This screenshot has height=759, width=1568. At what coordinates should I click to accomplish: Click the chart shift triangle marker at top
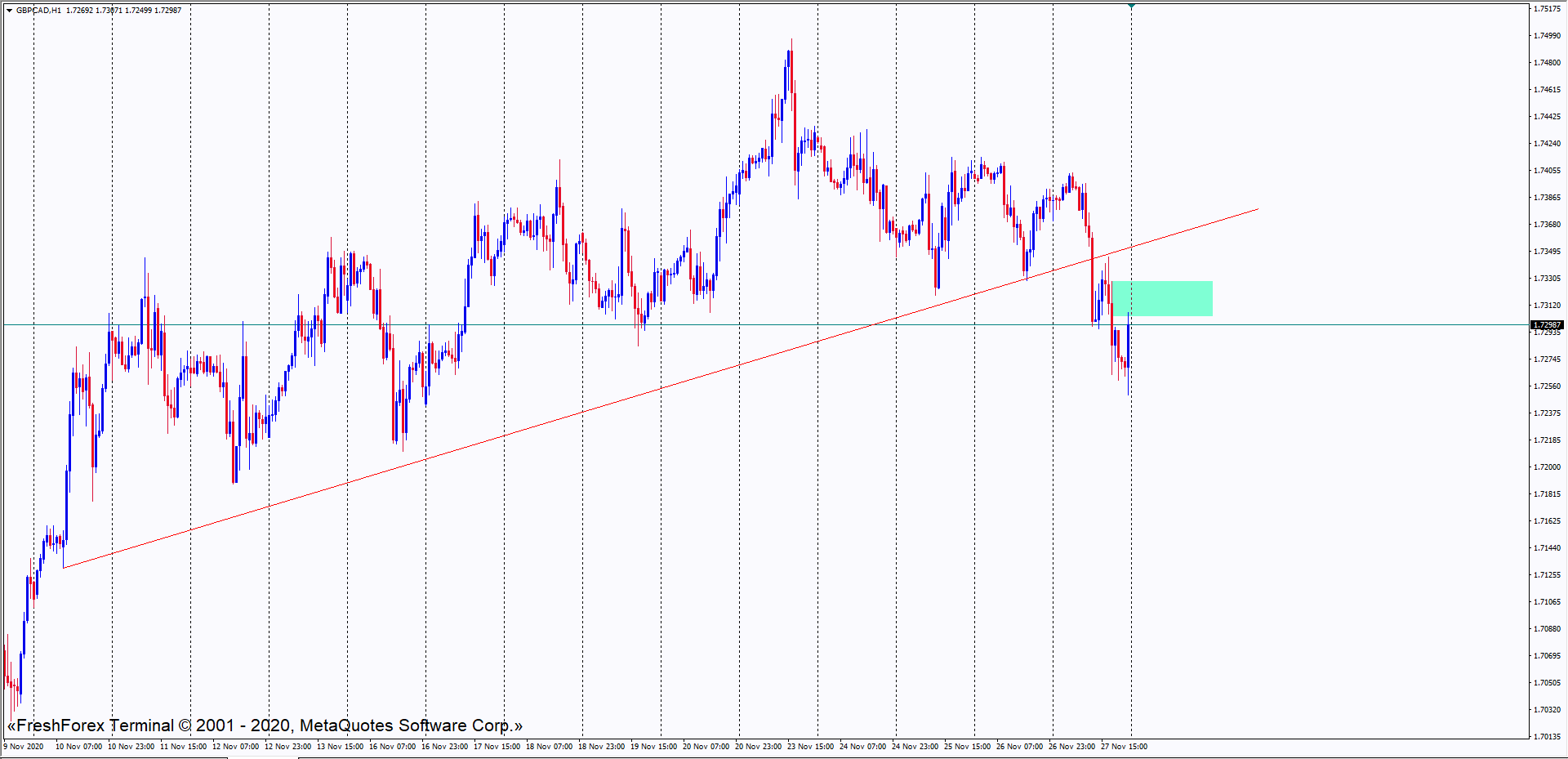click(1131, 6)
